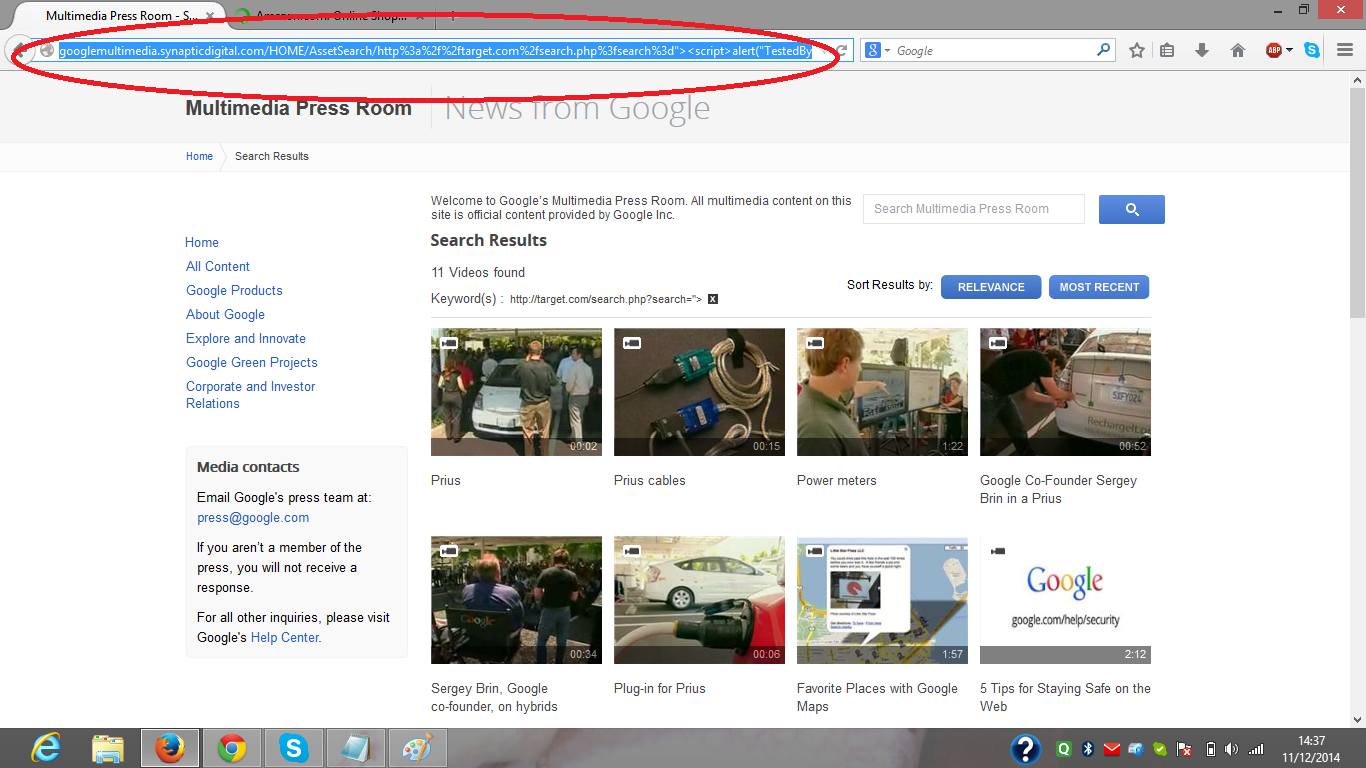Open Google Chrome from the taskbar
The image size is (1366, 768).
232,748
